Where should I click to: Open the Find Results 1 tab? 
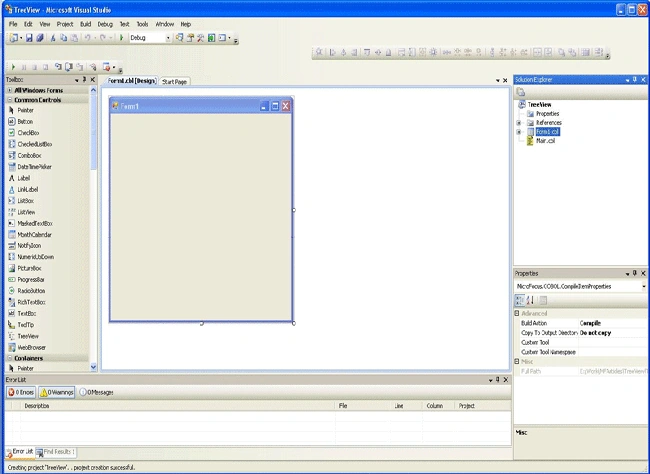coord(56,452)
